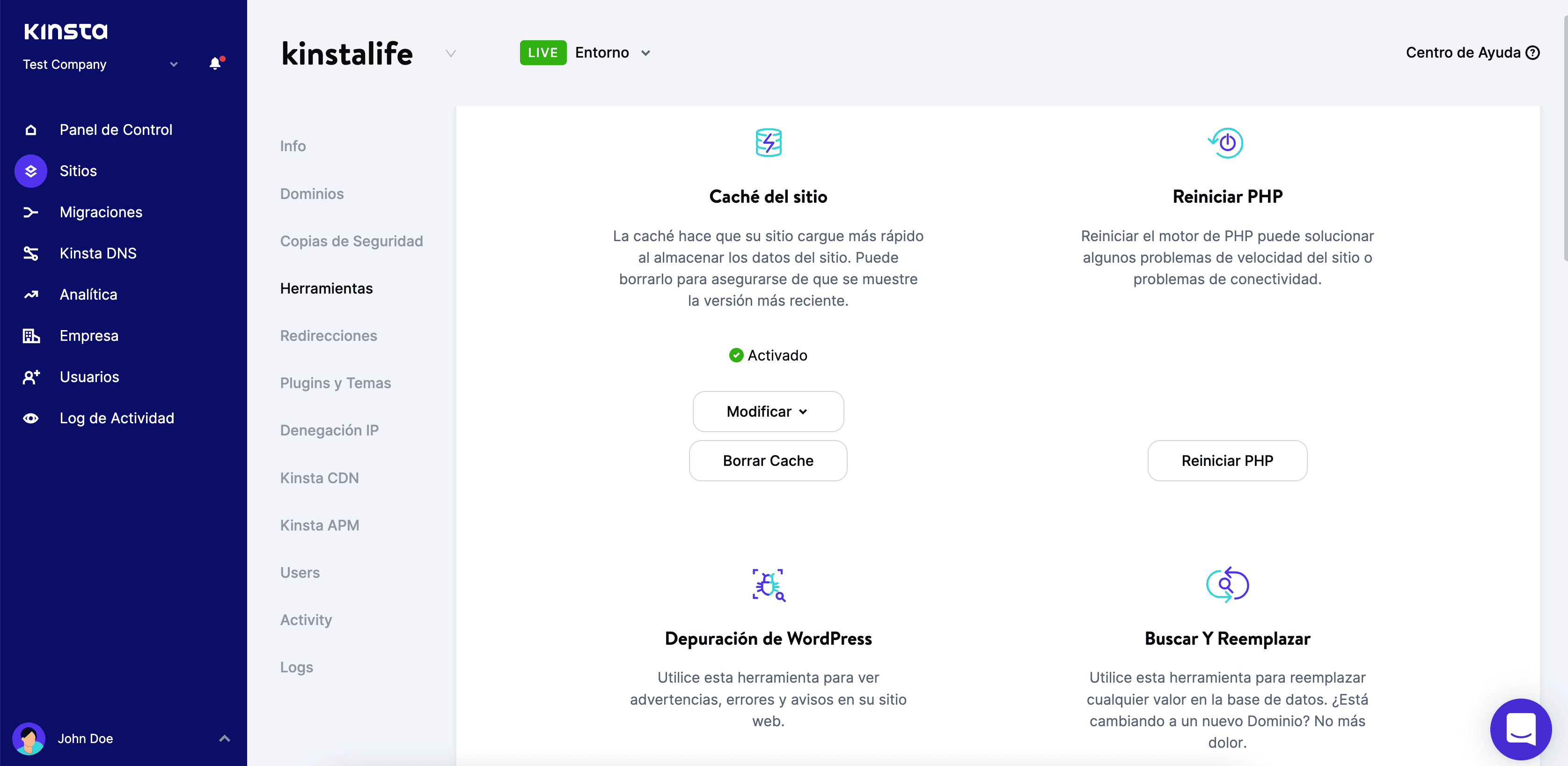Open the Modificar cache dropdown
The height and width of the screenshot is (766, 1568).
pos(768,412)
